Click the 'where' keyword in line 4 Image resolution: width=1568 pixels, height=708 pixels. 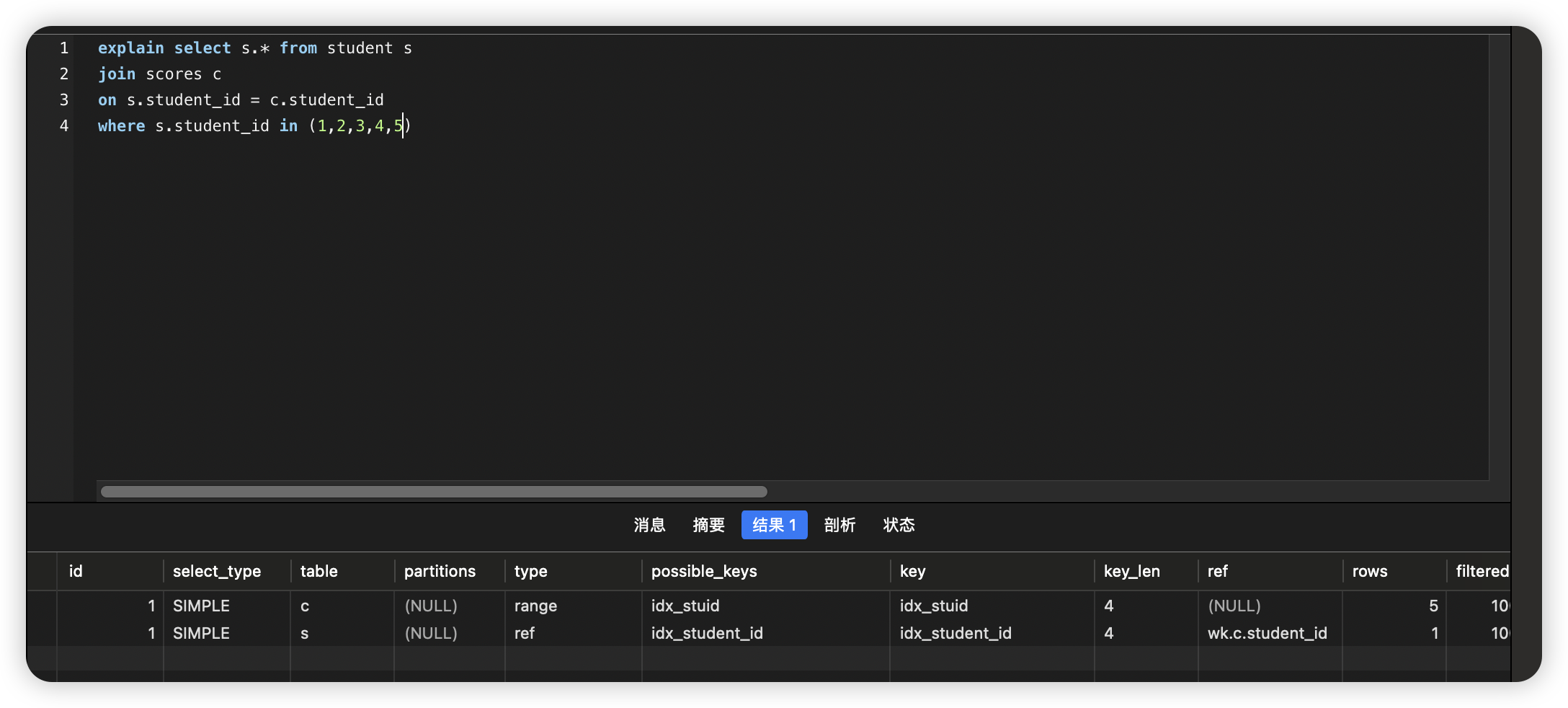(122, 126)
